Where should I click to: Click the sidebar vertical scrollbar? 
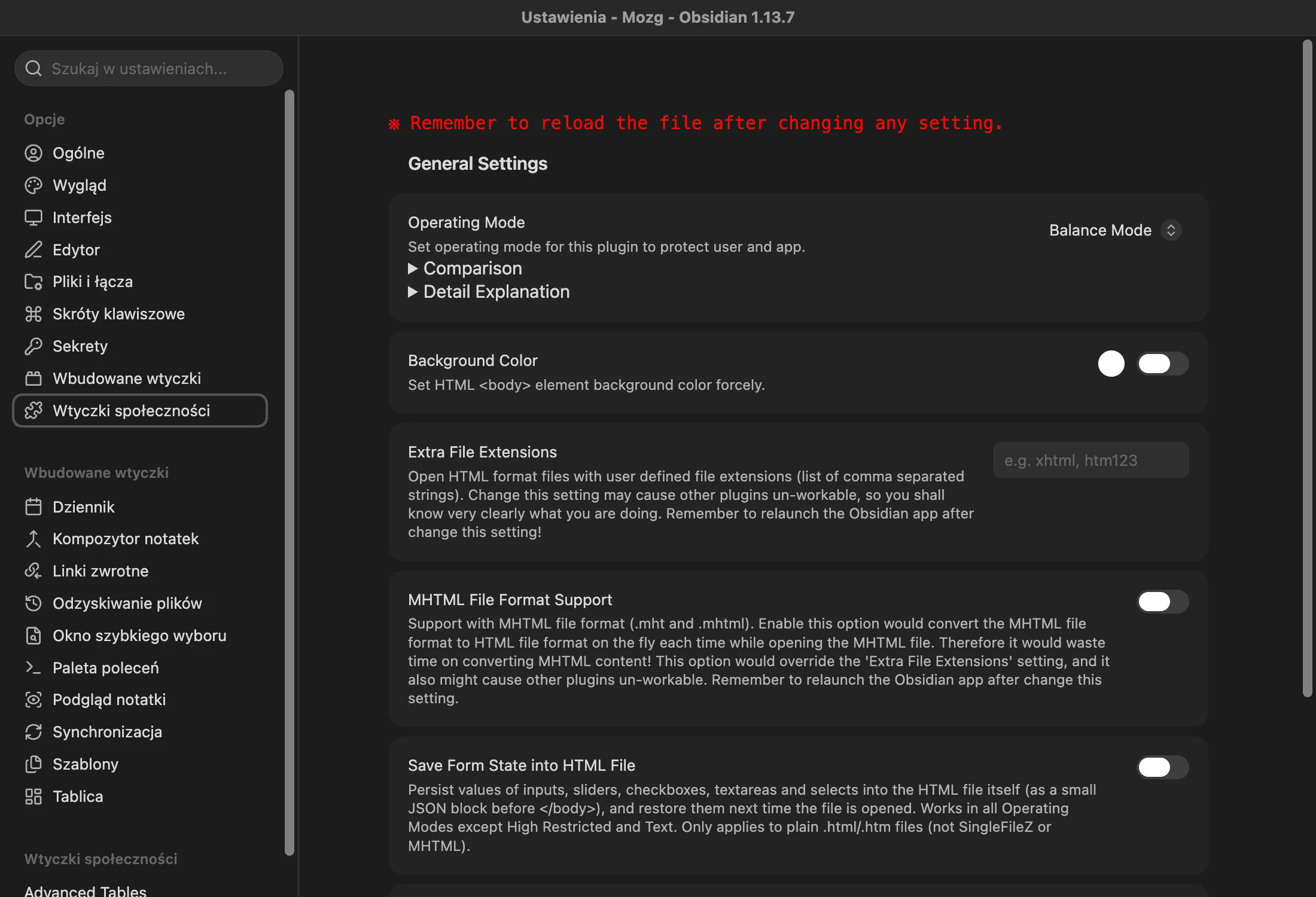pos(290,472)
